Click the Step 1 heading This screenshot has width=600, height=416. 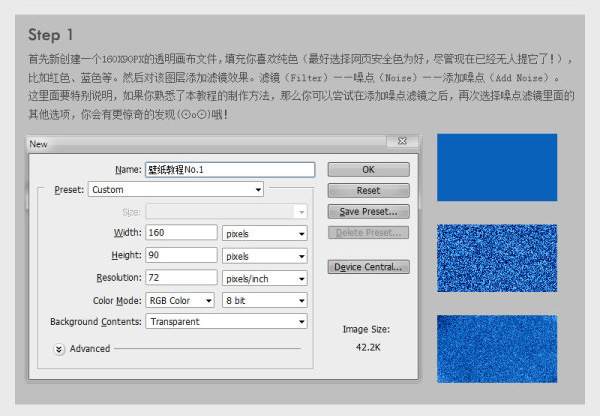tap(50, 35)
